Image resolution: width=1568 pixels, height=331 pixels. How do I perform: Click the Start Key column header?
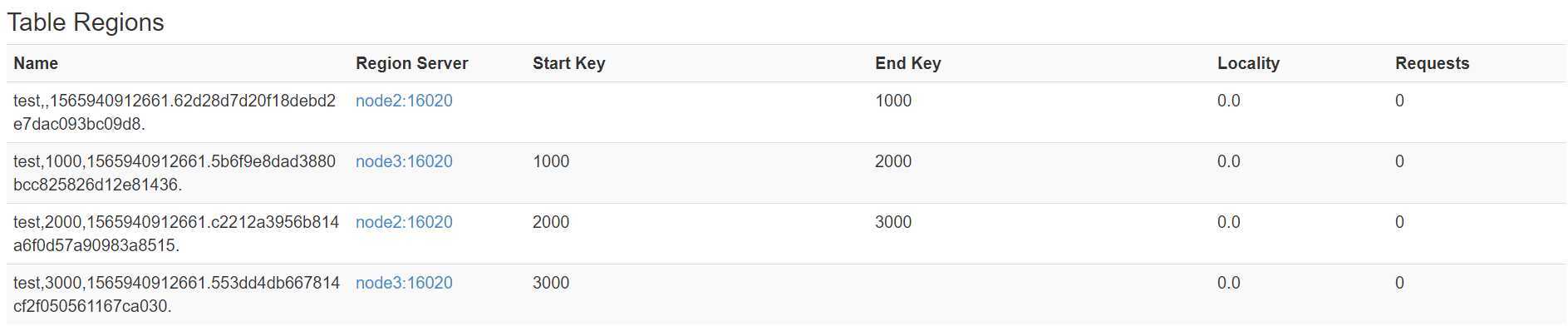pyautogui.click(x=569, y=63)
